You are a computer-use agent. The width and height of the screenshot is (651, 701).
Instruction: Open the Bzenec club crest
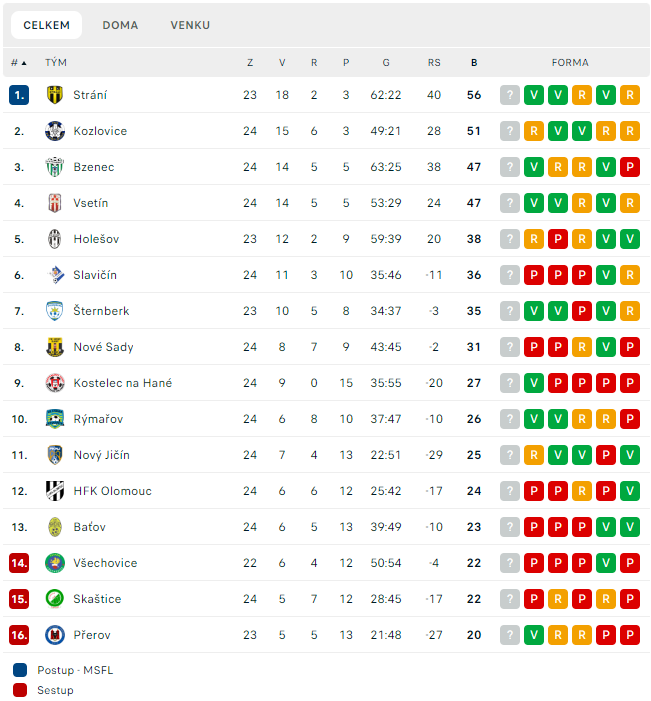(55, 167)
